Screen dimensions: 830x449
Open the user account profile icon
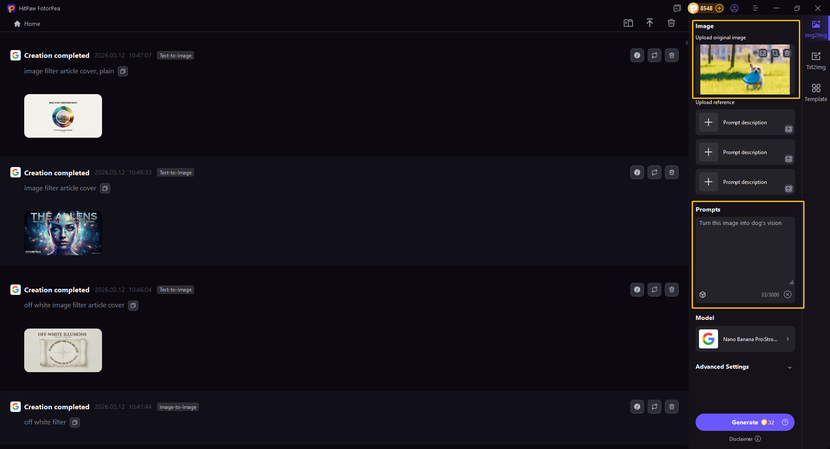pyautogui.click(x=735, y=8)
